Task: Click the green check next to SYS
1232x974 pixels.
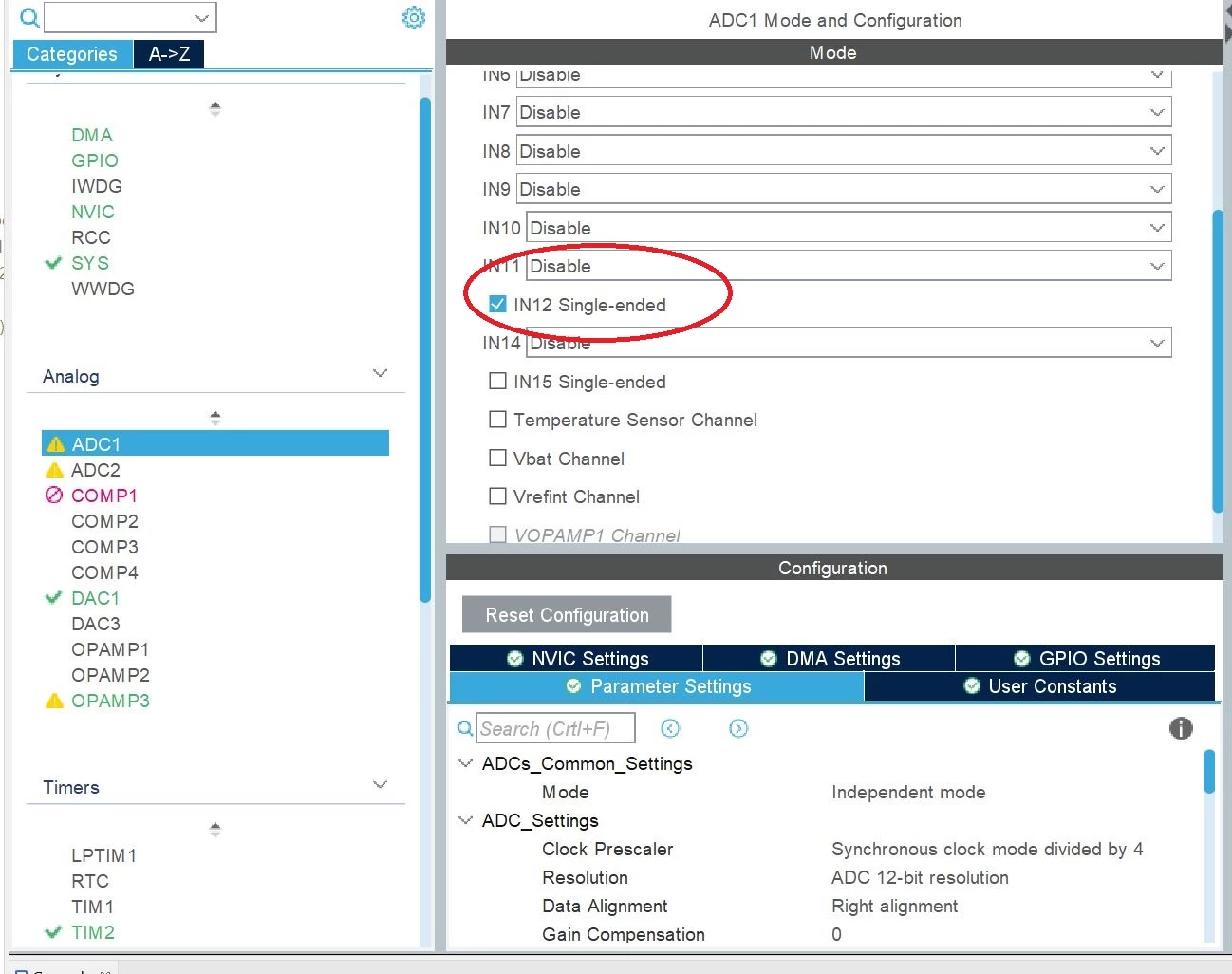Action: 53,263
